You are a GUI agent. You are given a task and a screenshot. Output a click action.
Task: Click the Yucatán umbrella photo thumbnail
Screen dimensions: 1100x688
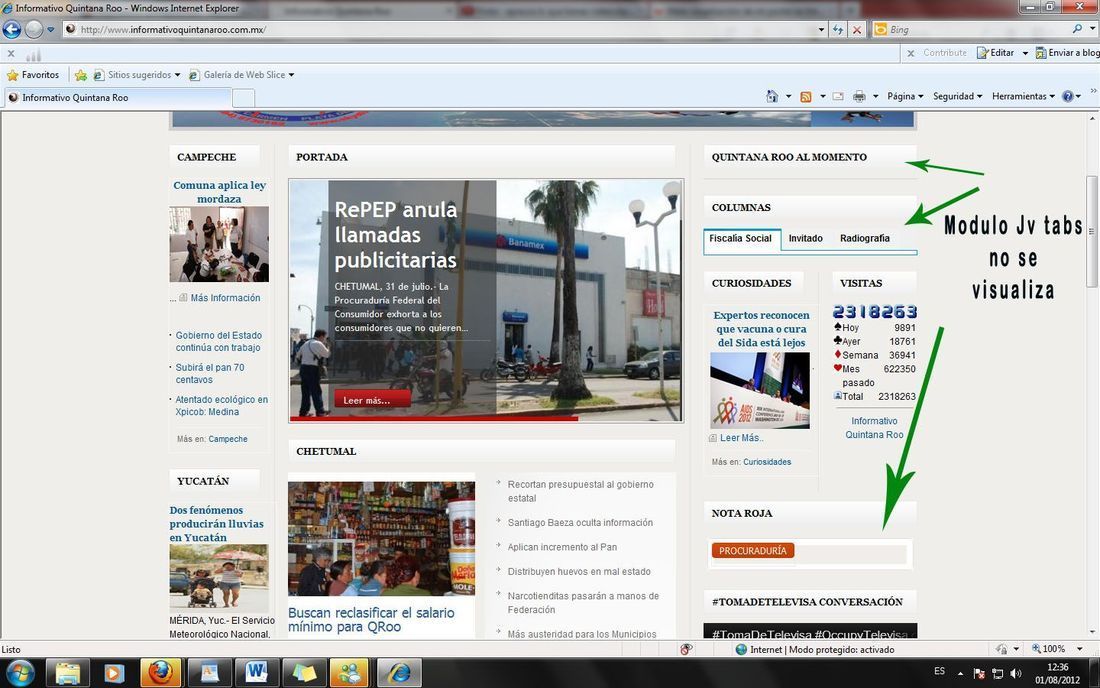[219, 577]
